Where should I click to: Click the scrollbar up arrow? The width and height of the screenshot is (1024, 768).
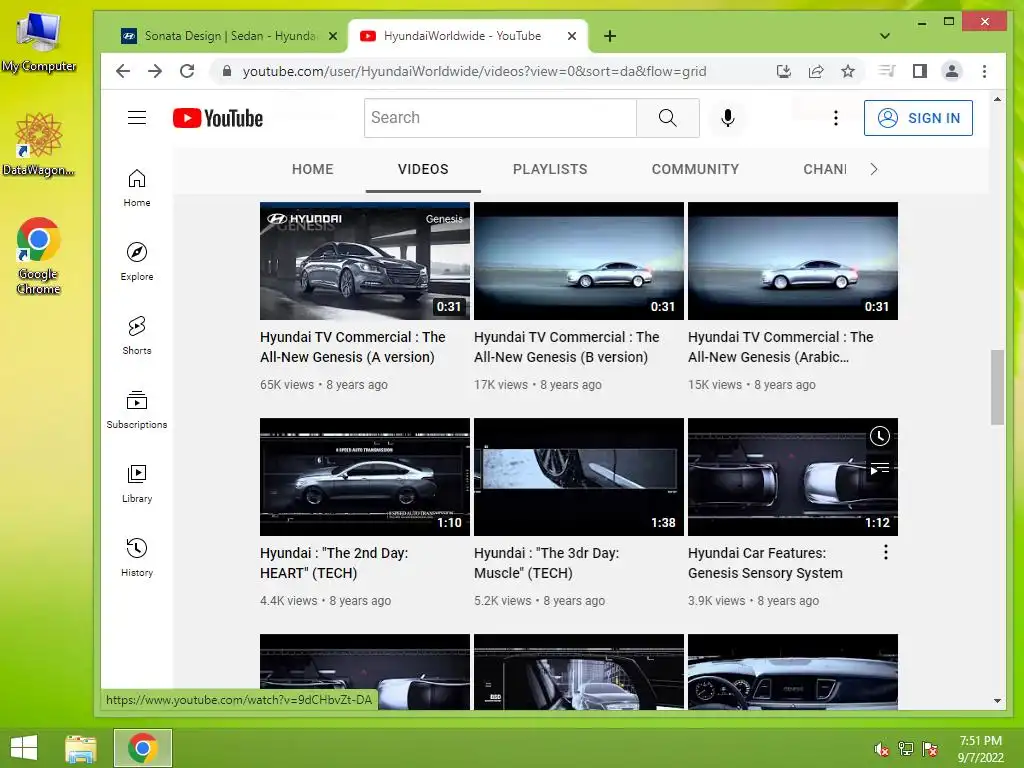click(x=997, y=99)
